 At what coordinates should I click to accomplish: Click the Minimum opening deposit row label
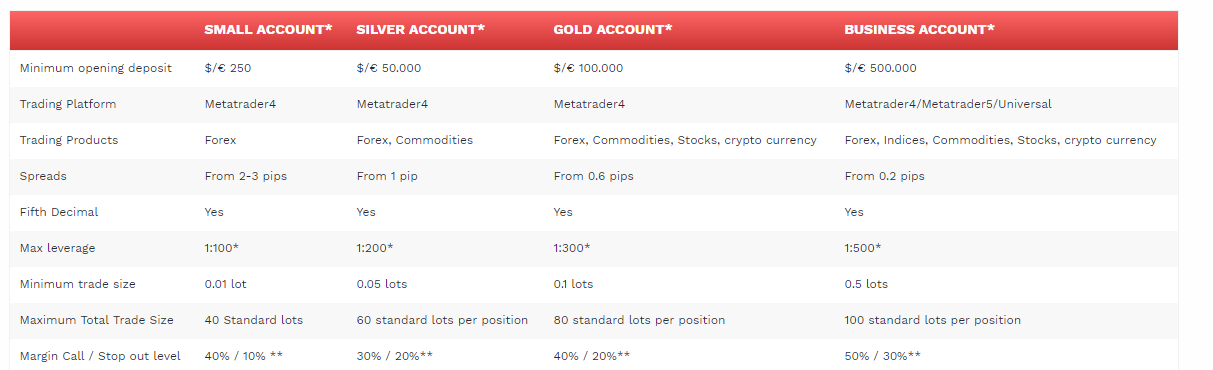(96, 68)
